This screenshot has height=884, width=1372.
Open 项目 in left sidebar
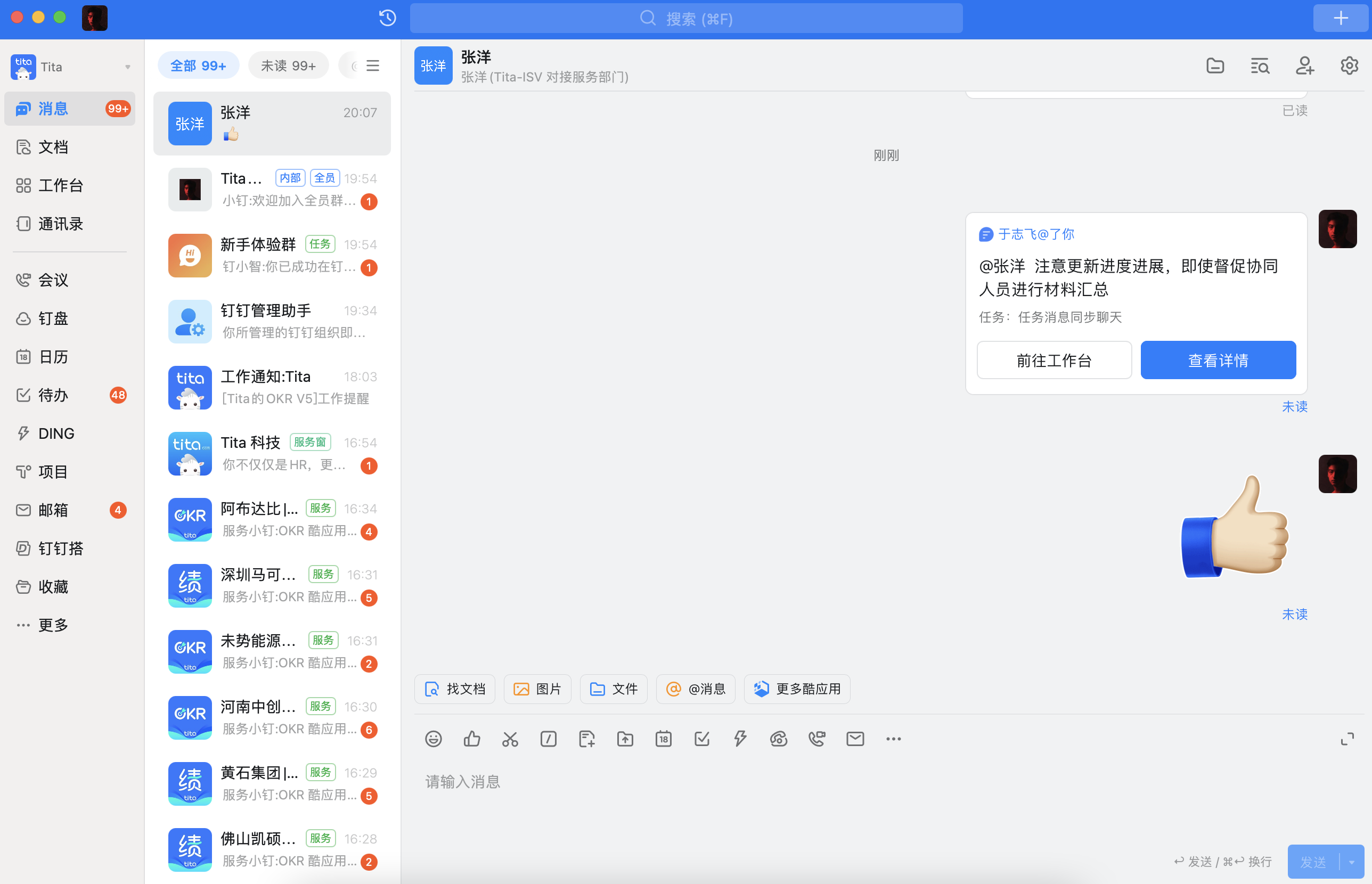pyautogui.click(x=70, y=472)
